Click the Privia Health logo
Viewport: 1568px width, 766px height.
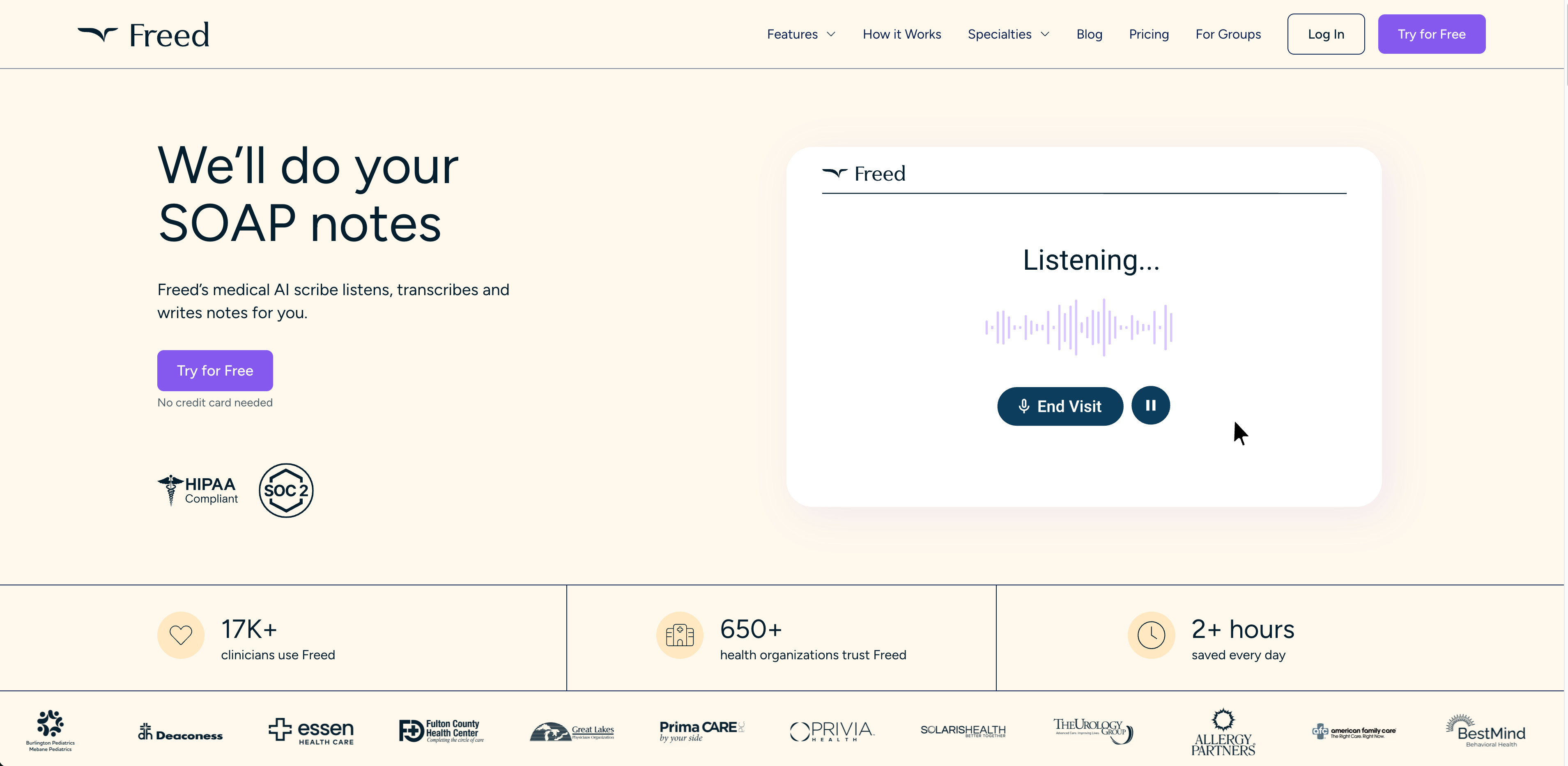[x=832, y=731]
